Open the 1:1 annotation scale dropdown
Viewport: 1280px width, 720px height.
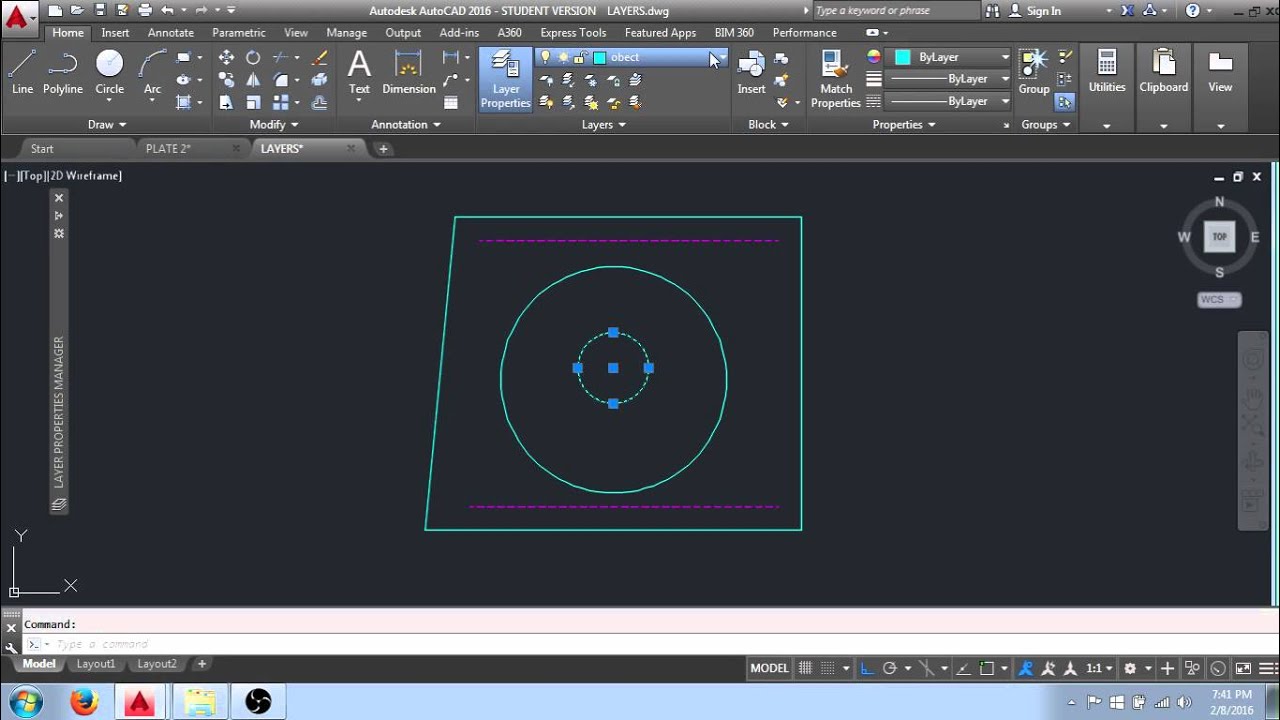pyautogui.click(x=1099, y=668)
